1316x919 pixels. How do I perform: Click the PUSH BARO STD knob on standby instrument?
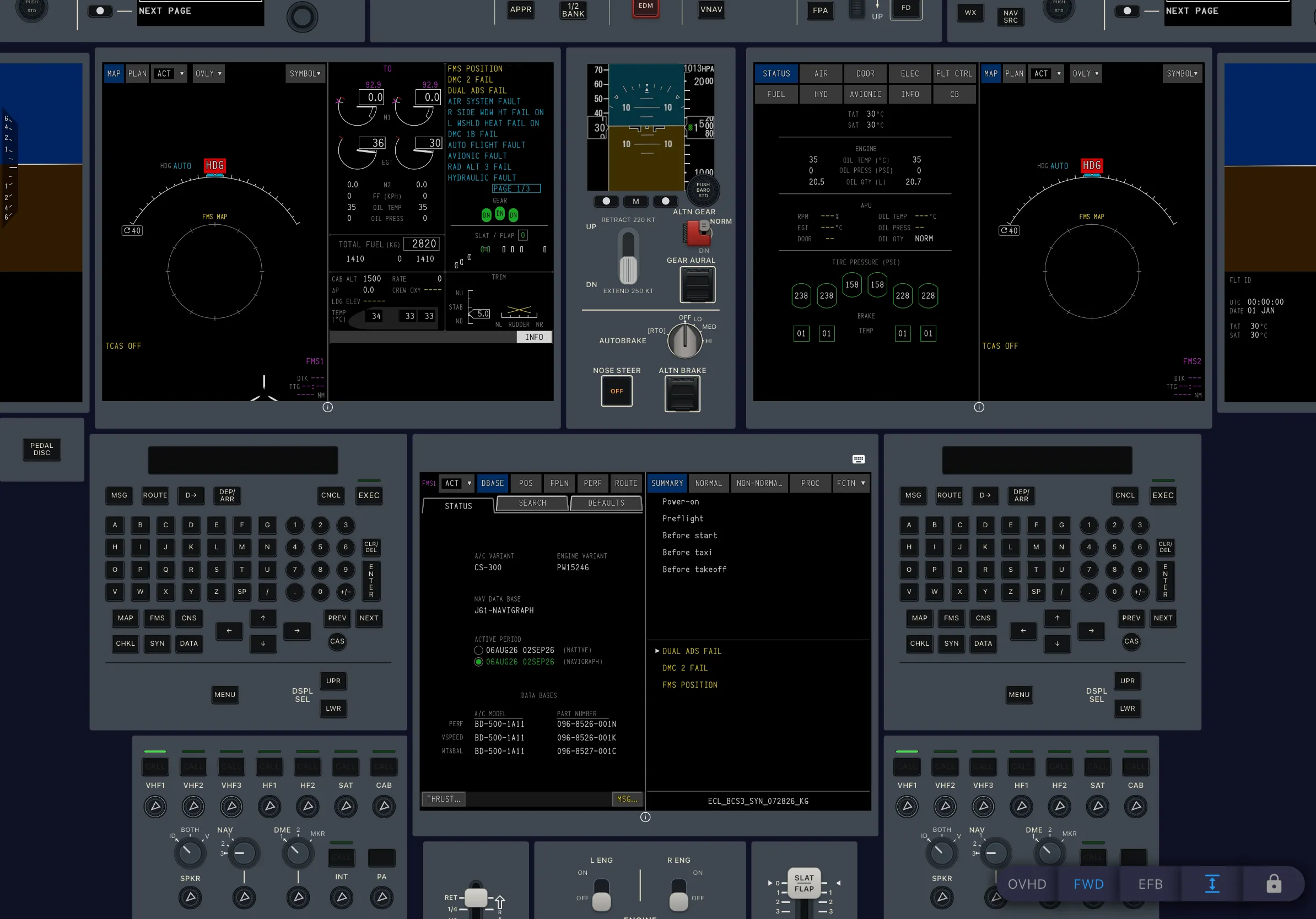[x=703, y=190]
